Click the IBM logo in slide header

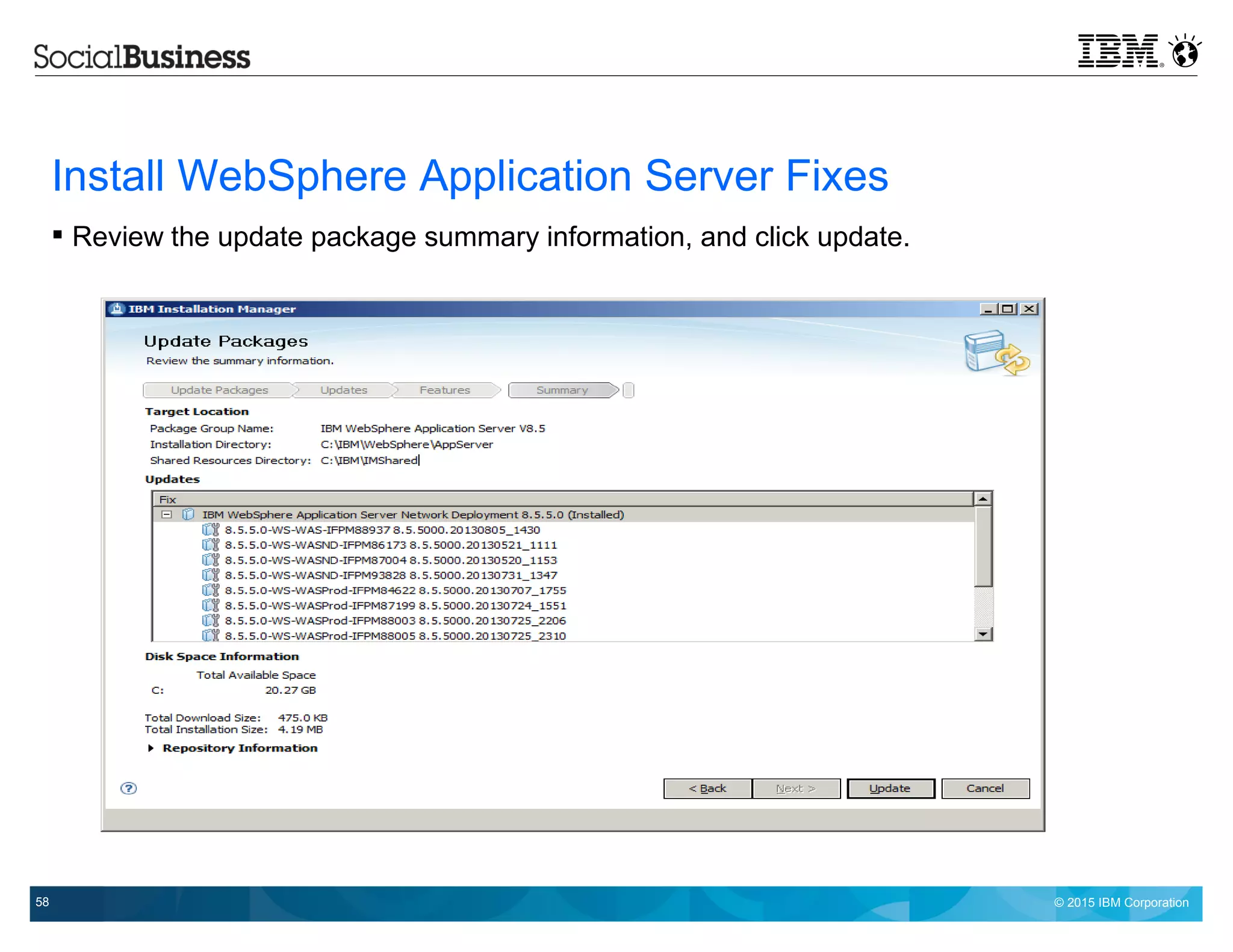click(1120, 51)
